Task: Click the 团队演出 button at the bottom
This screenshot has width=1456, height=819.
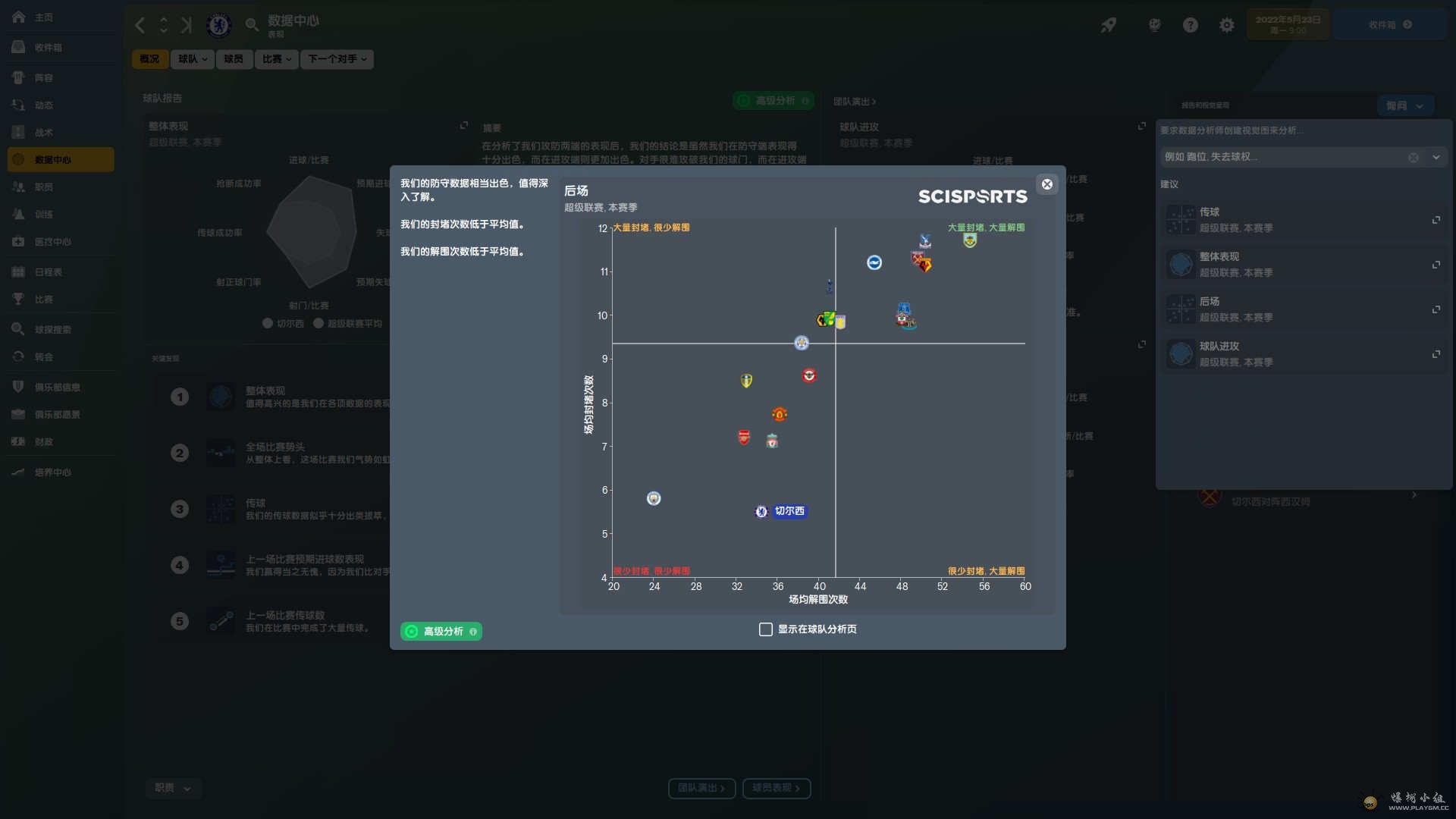Action: (x=701, y=788)
